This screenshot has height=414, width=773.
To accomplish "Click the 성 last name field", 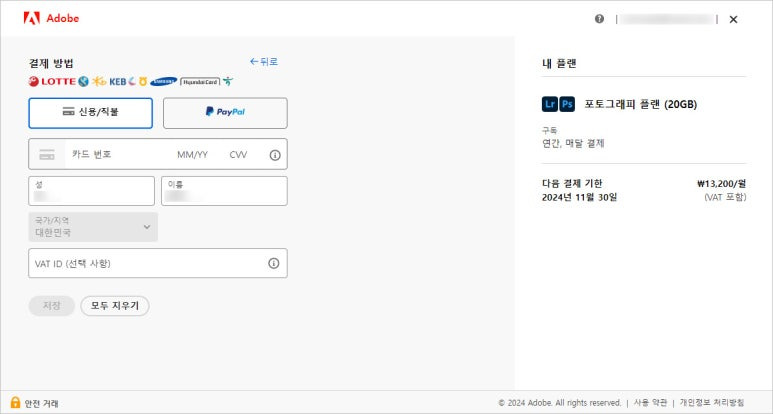I will [91, 191].
